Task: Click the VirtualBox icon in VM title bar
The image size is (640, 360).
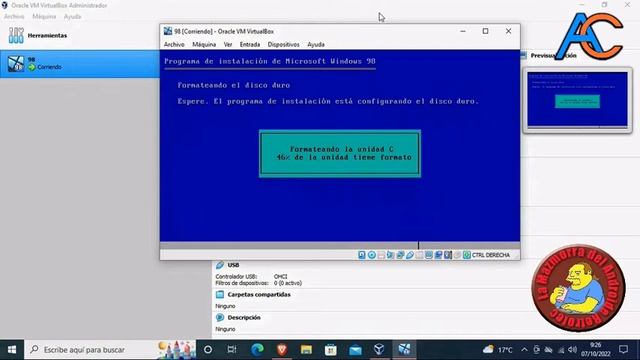Action: point(168,31)
